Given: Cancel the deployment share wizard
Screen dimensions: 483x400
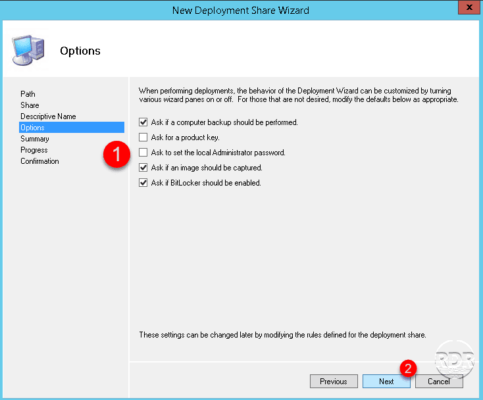Looking at the screenshot, I should coord(439,381).
